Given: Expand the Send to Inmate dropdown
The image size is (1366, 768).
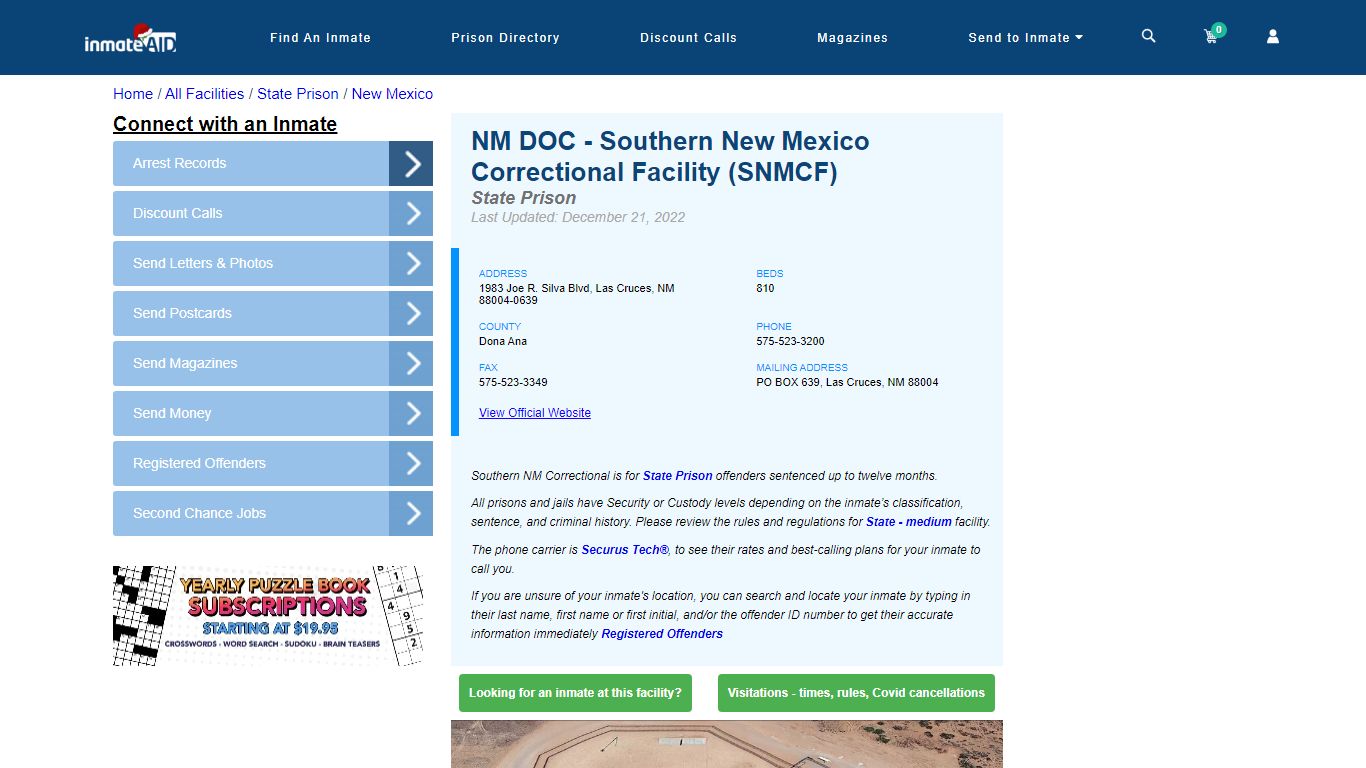Looking at the screenshot, I should click(x=1025, y=38).
